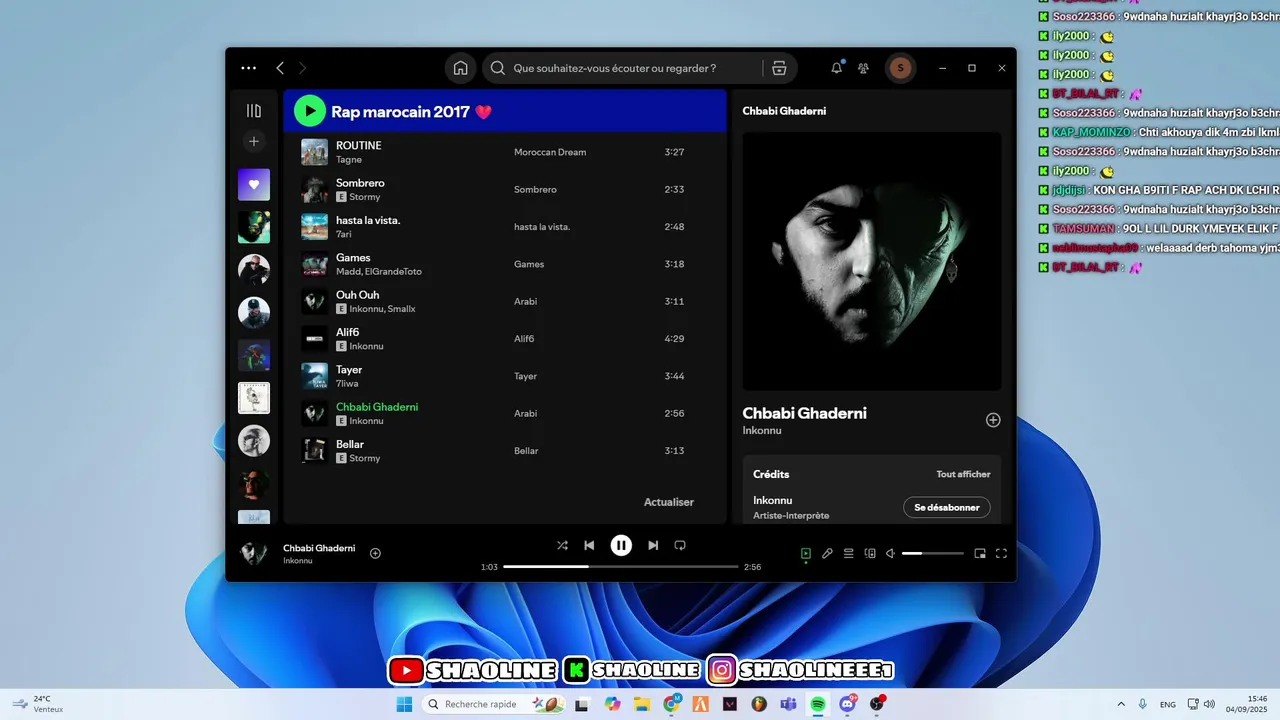
Task: Adjust the volume slider
Action: 933,553
